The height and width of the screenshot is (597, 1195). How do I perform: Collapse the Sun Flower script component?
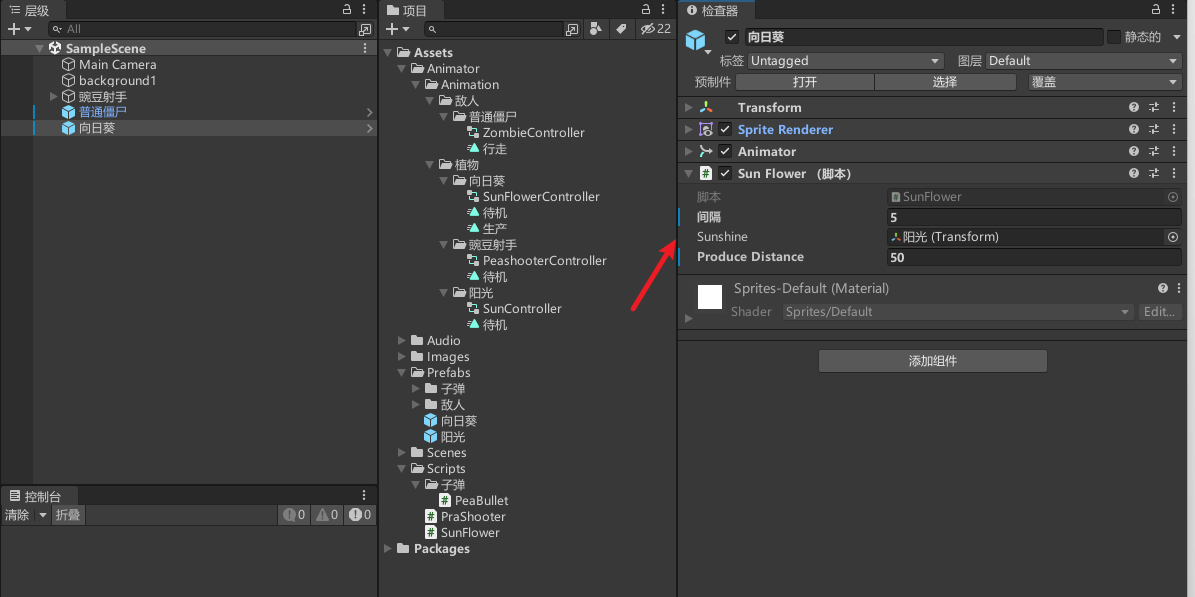click(x=689, y=174)
